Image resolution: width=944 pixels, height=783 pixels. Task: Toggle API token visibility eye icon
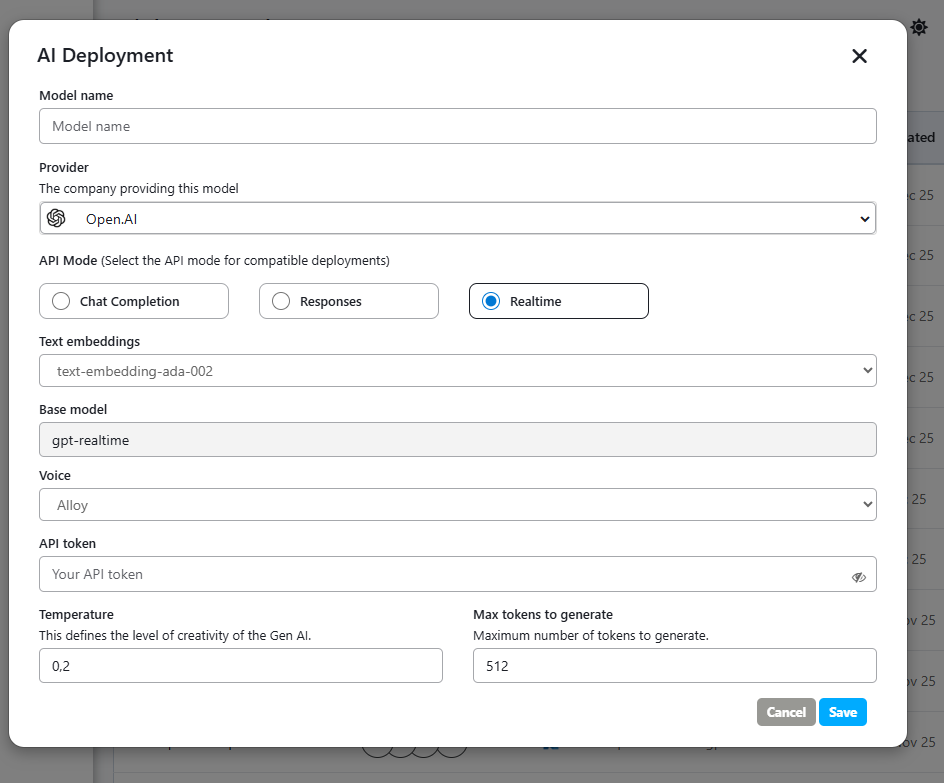click(859, 577)
